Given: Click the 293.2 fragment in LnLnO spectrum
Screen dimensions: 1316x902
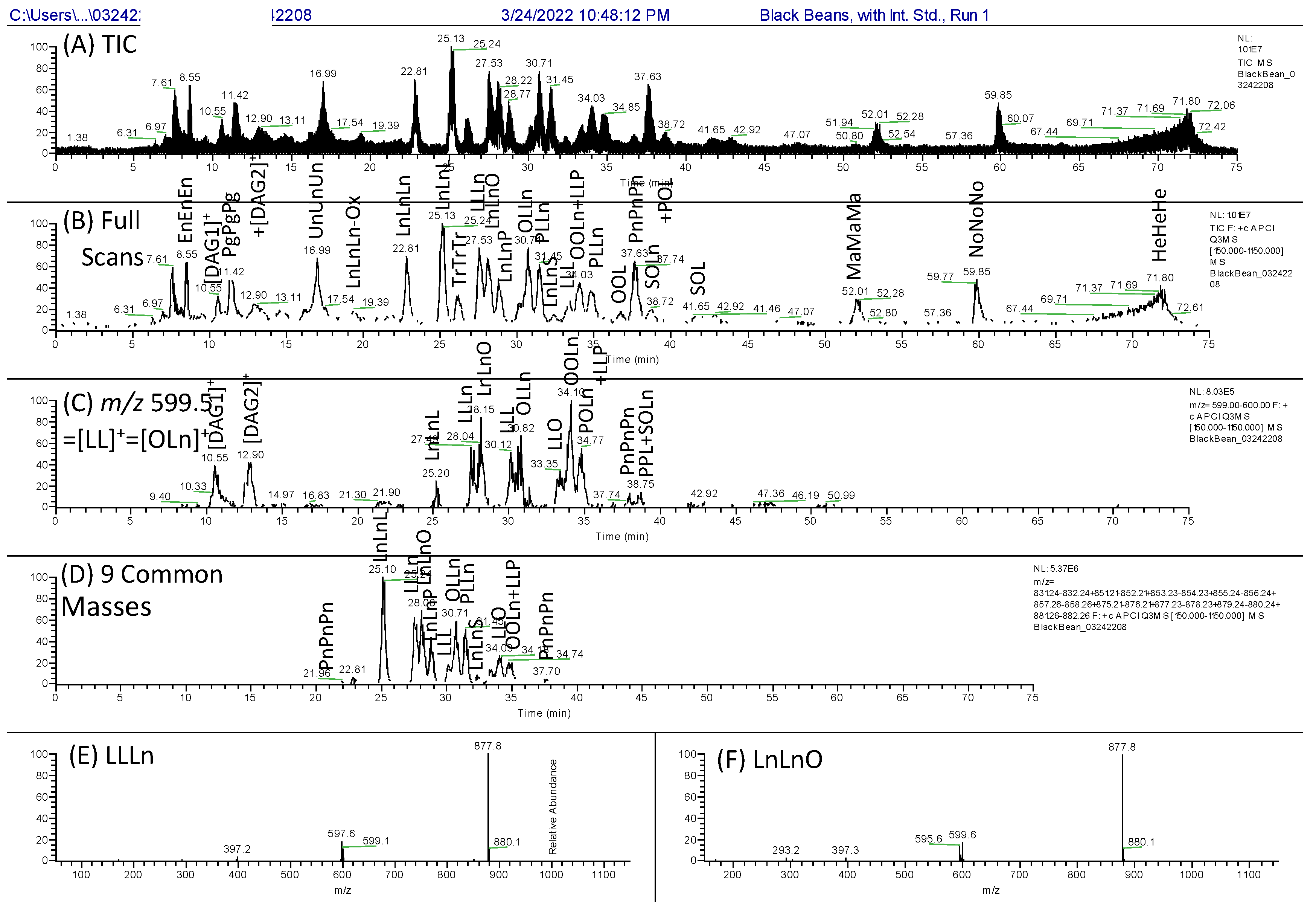Looking at the screenshot, I should click(x=785, y=850).
